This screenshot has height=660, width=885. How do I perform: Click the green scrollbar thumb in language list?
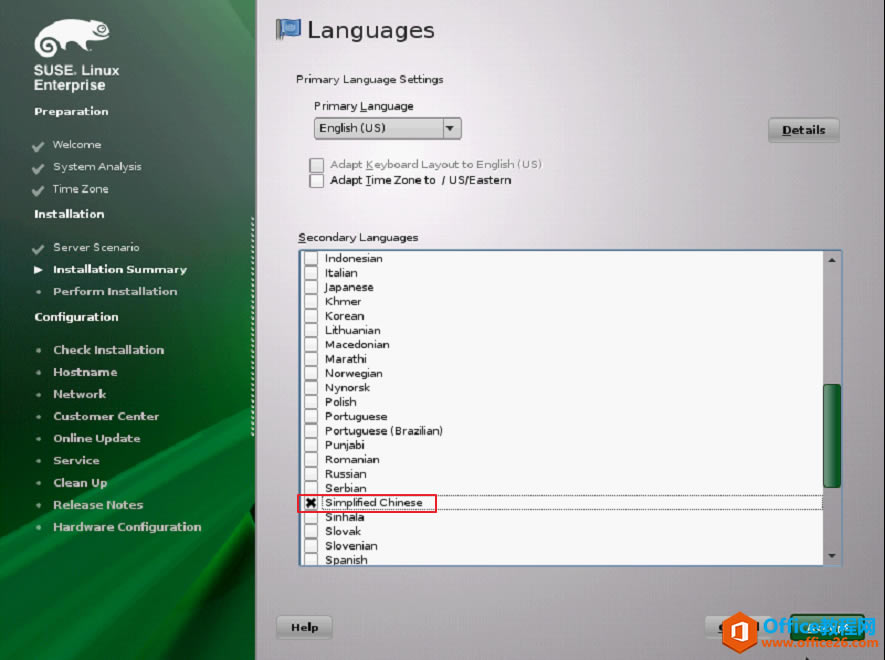pyautogui.click(x=832, y=435)
